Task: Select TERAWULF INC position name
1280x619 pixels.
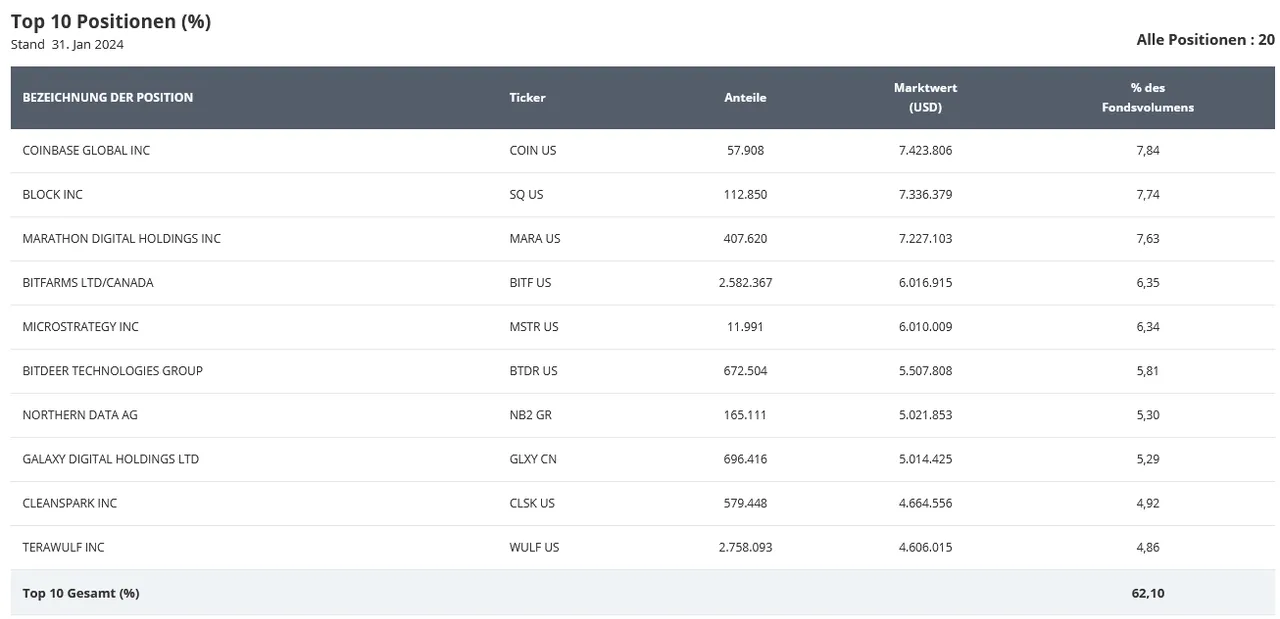Action: [63, 546]
